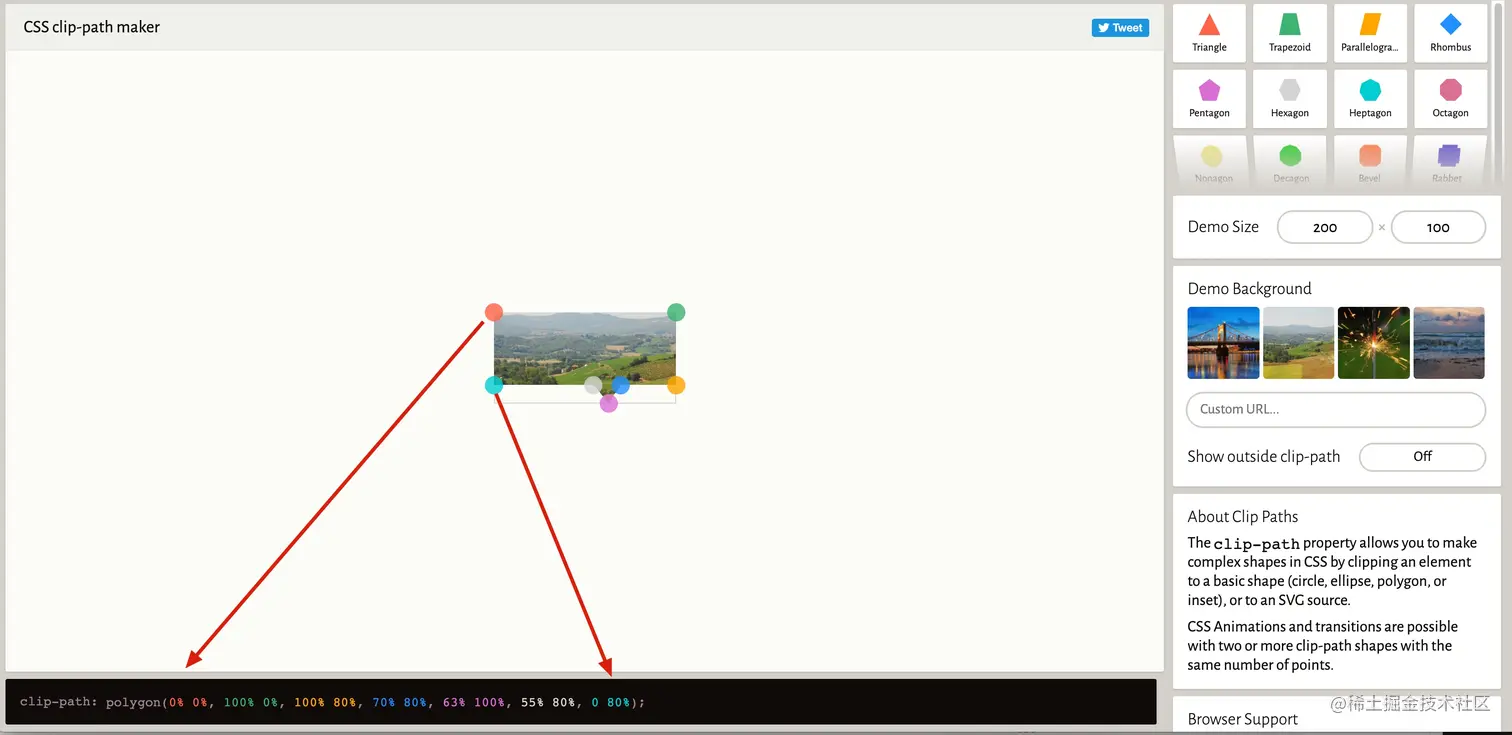This screenshot has height=735, width=1512.
Task: Grab the blue polygon handle
Action: click(621, 385)
